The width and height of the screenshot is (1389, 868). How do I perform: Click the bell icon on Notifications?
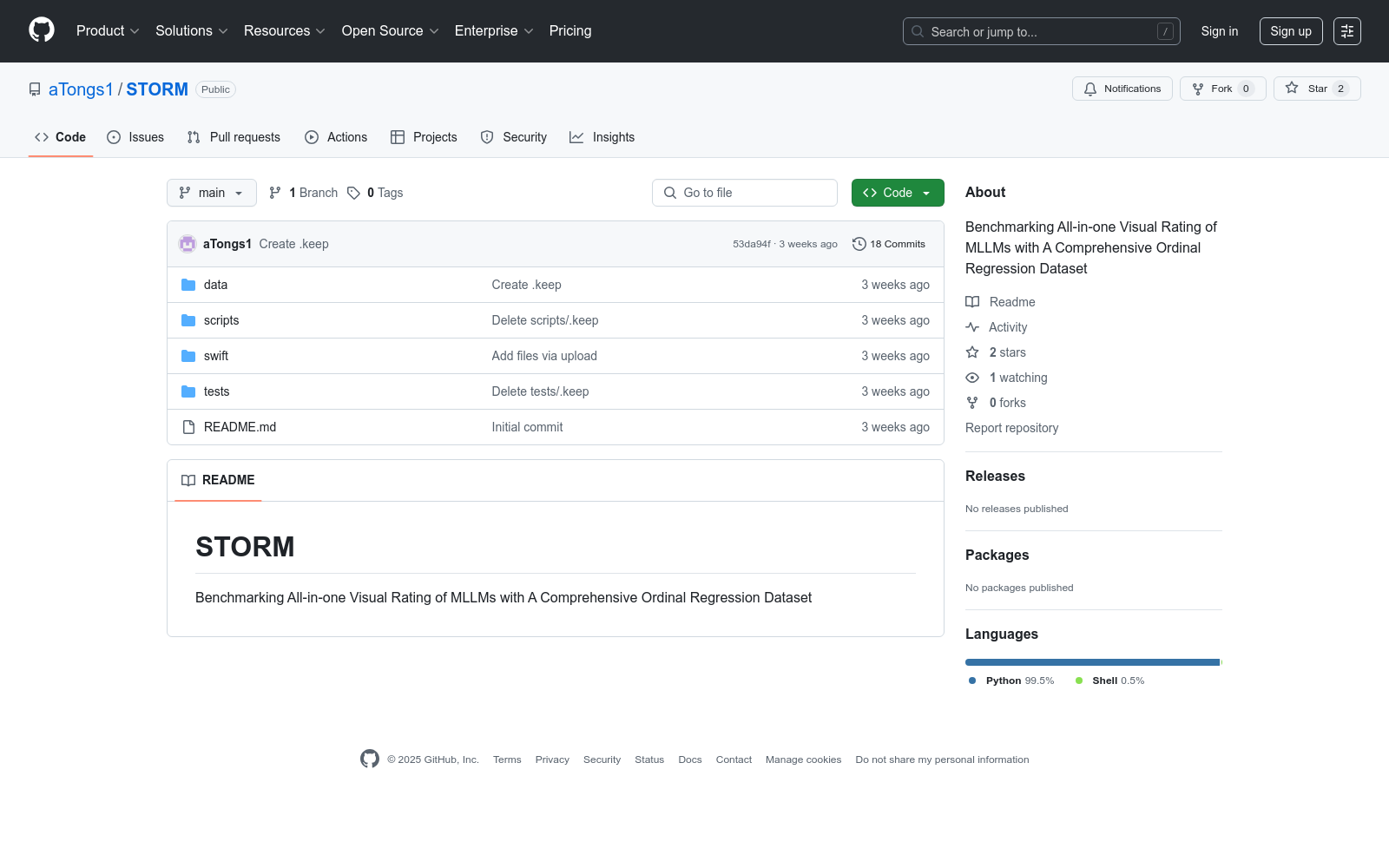(x=1090, y=89)
